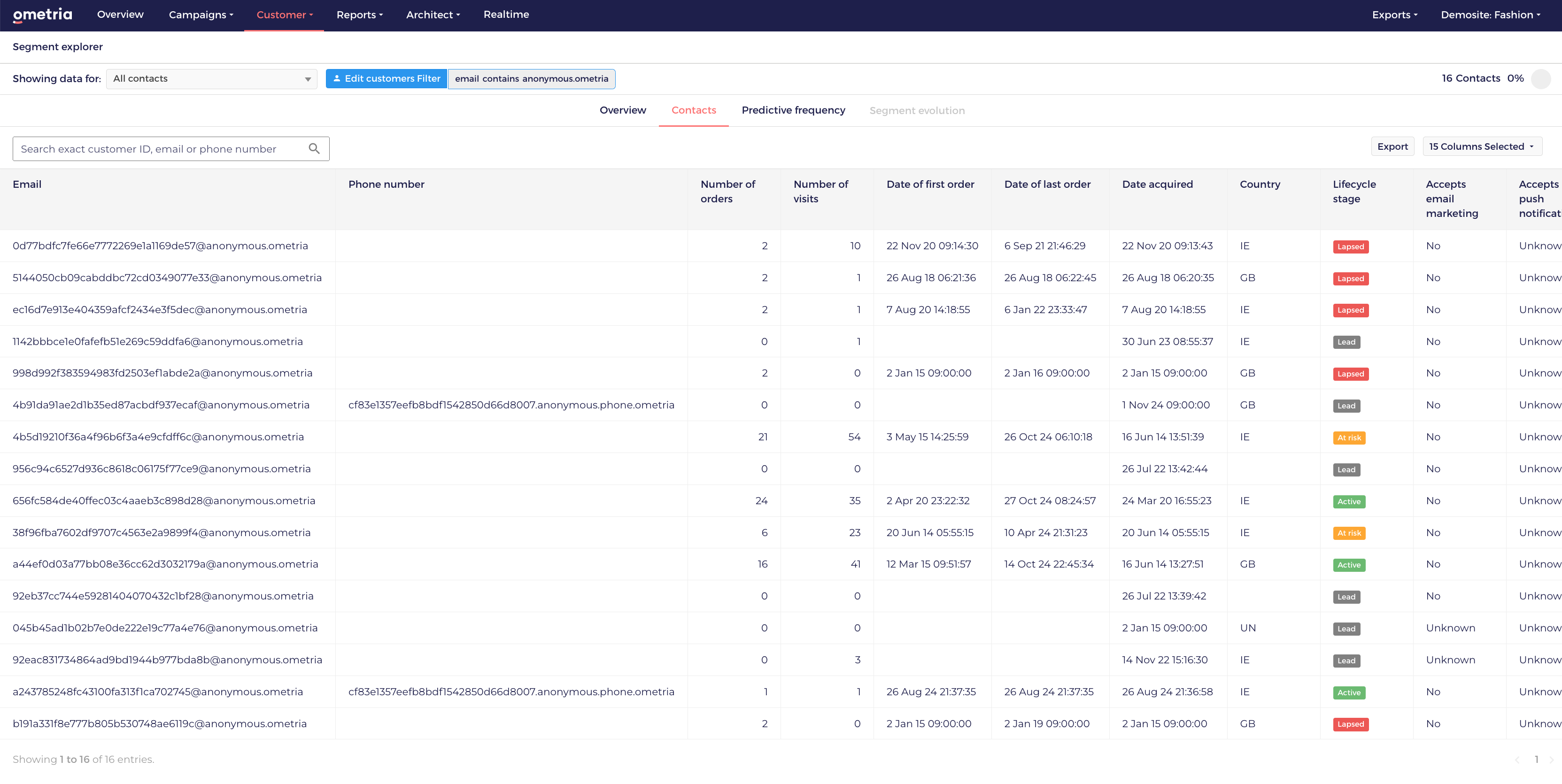Click At risk badge in the 38f96fba row
Image resolution: width=1562 pixels, height=784 pixels.
(1349, 533)
